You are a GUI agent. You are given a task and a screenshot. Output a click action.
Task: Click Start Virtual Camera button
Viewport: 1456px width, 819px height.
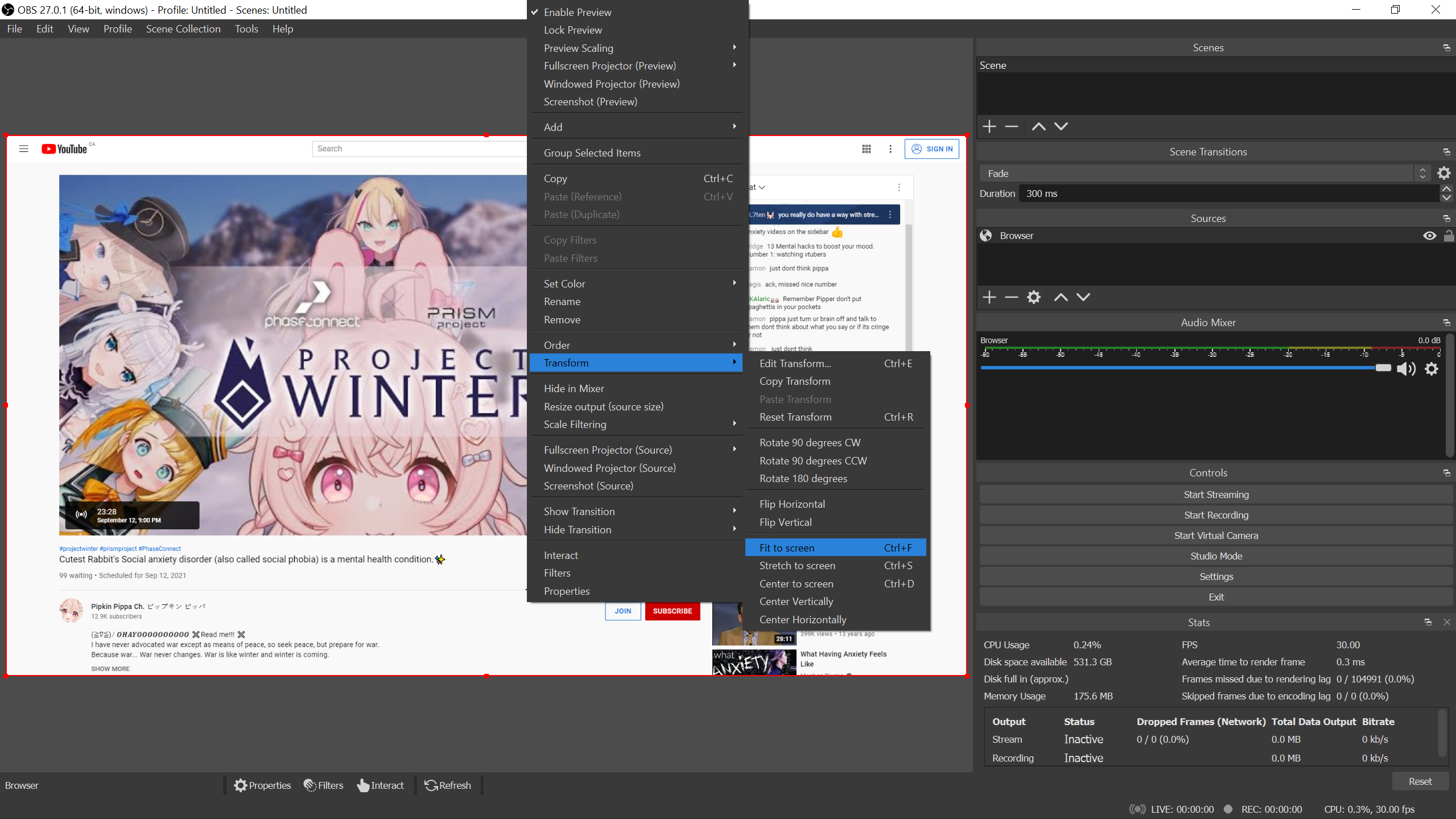pyautogui.click(x=1215, y=536)
